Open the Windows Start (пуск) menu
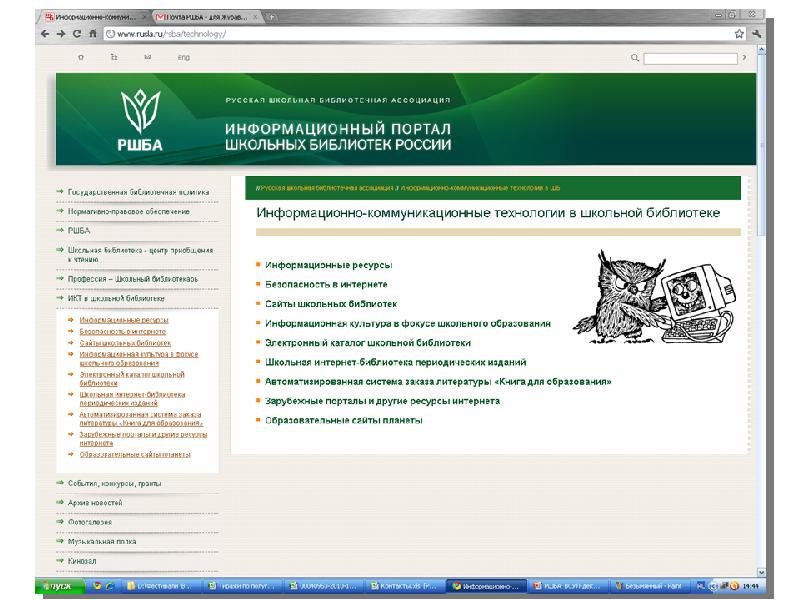 click(x=62, y=585)
